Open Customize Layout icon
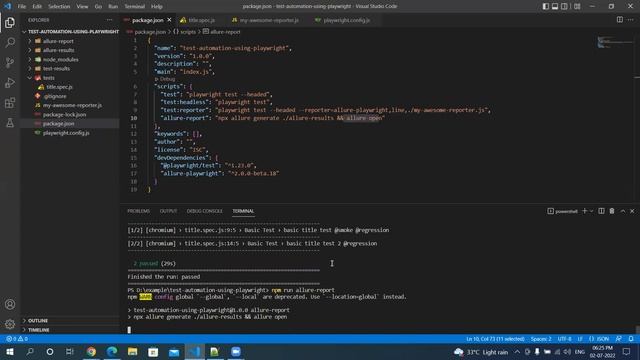 (x=577, y=6)
